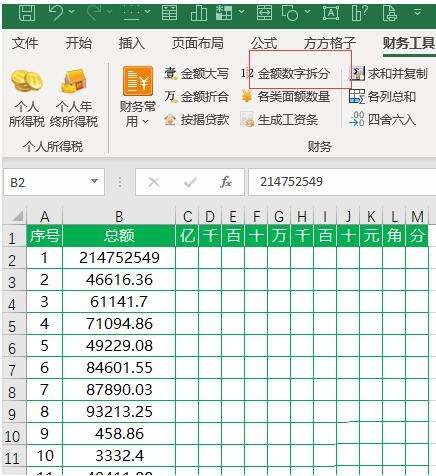Click cell containing 71094.86
This screenshot has width=436, height=476.
point(119,324)
